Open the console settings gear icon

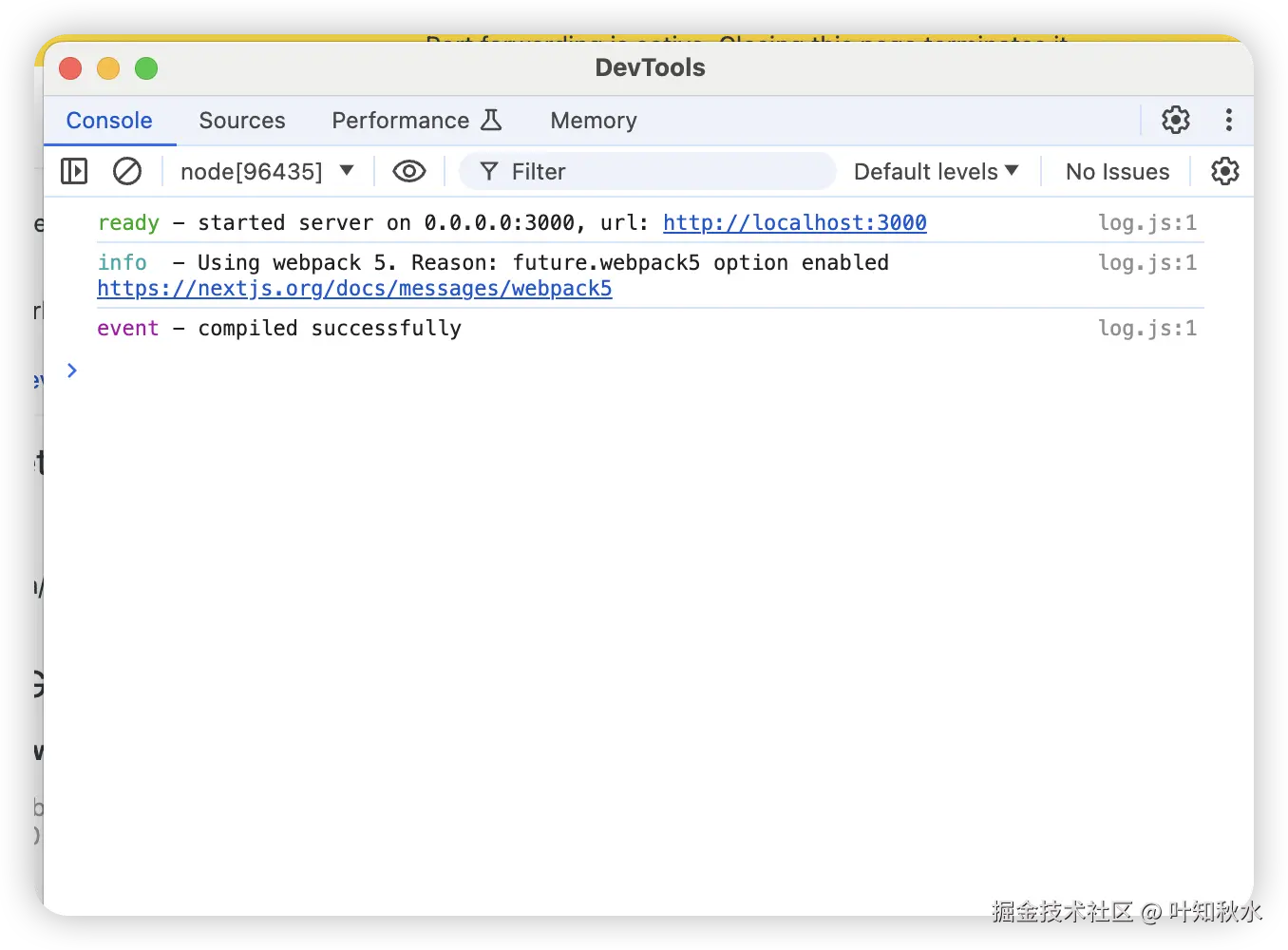click(x=1225, y=171)
